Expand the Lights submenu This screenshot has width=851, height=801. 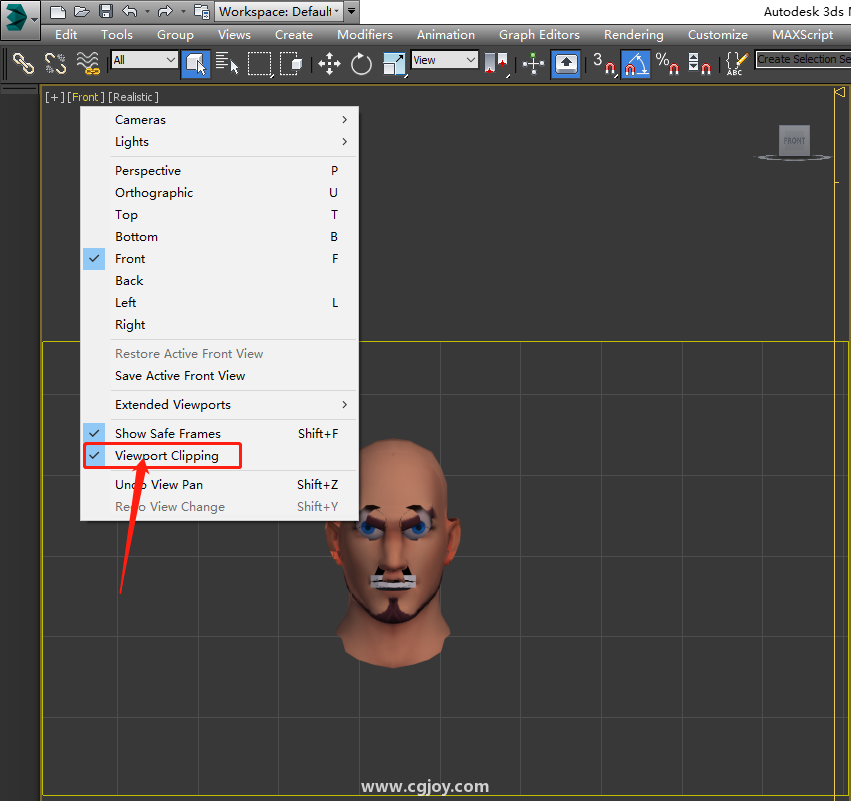(x=219, y=142)
